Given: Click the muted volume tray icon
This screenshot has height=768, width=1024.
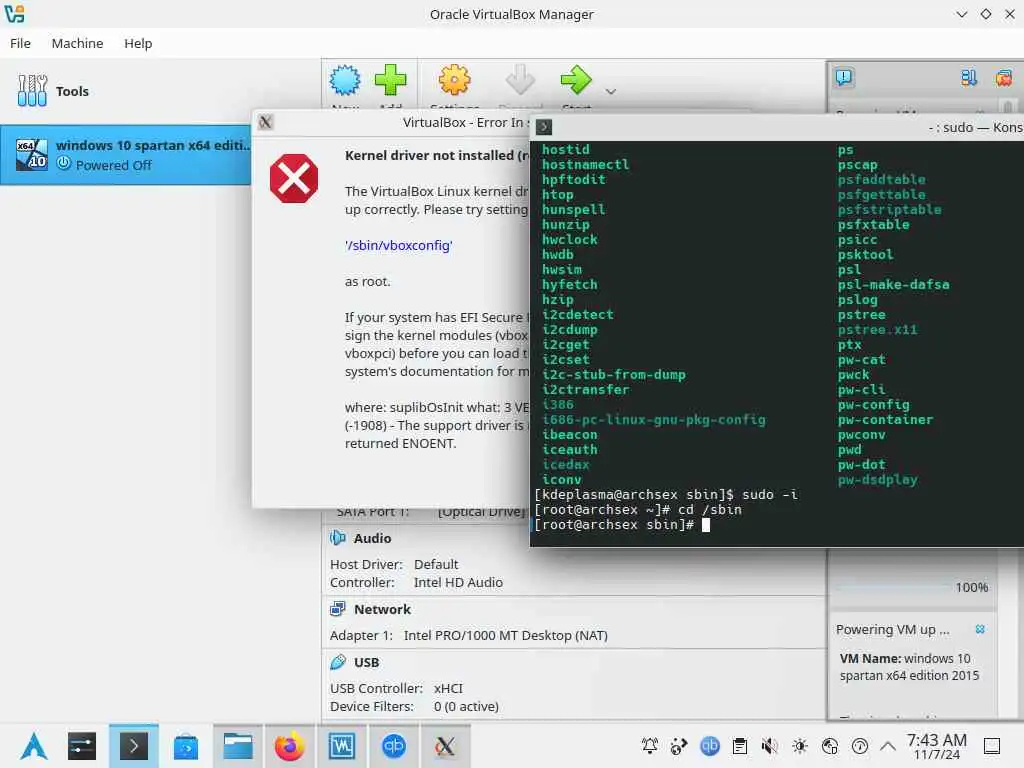Looking at the screenshot, I should point(770,746).
